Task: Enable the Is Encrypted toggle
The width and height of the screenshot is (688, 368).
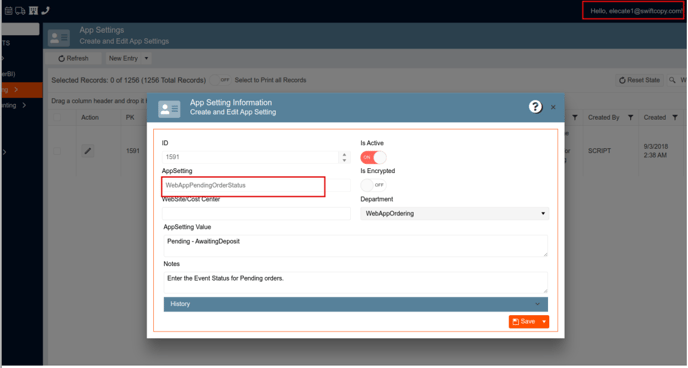Action: tap(373, 185)
